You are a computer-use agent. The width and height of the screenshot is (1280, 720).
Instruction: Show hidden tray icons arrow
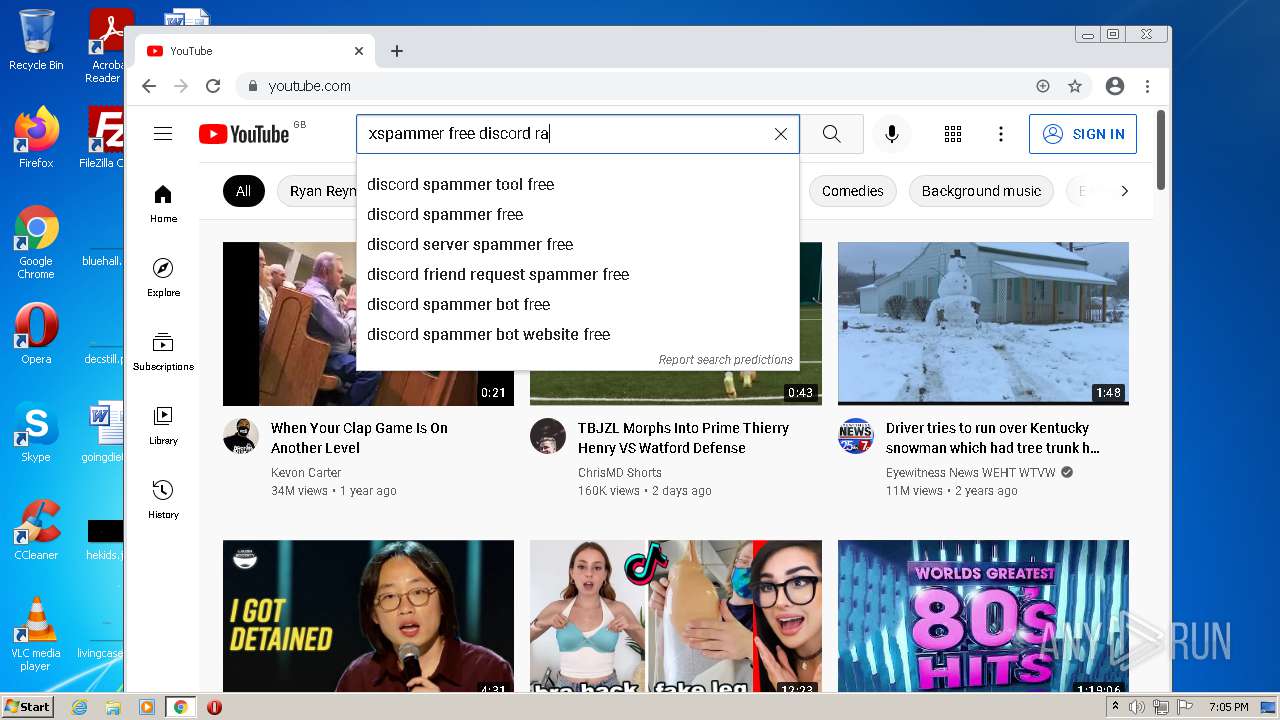pos(1115,707)
